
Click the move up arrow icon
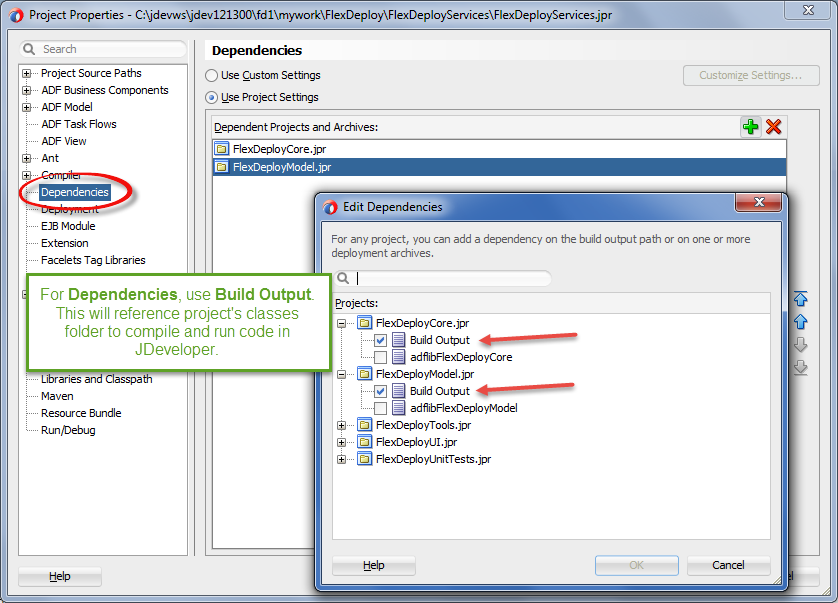[800, 322]
